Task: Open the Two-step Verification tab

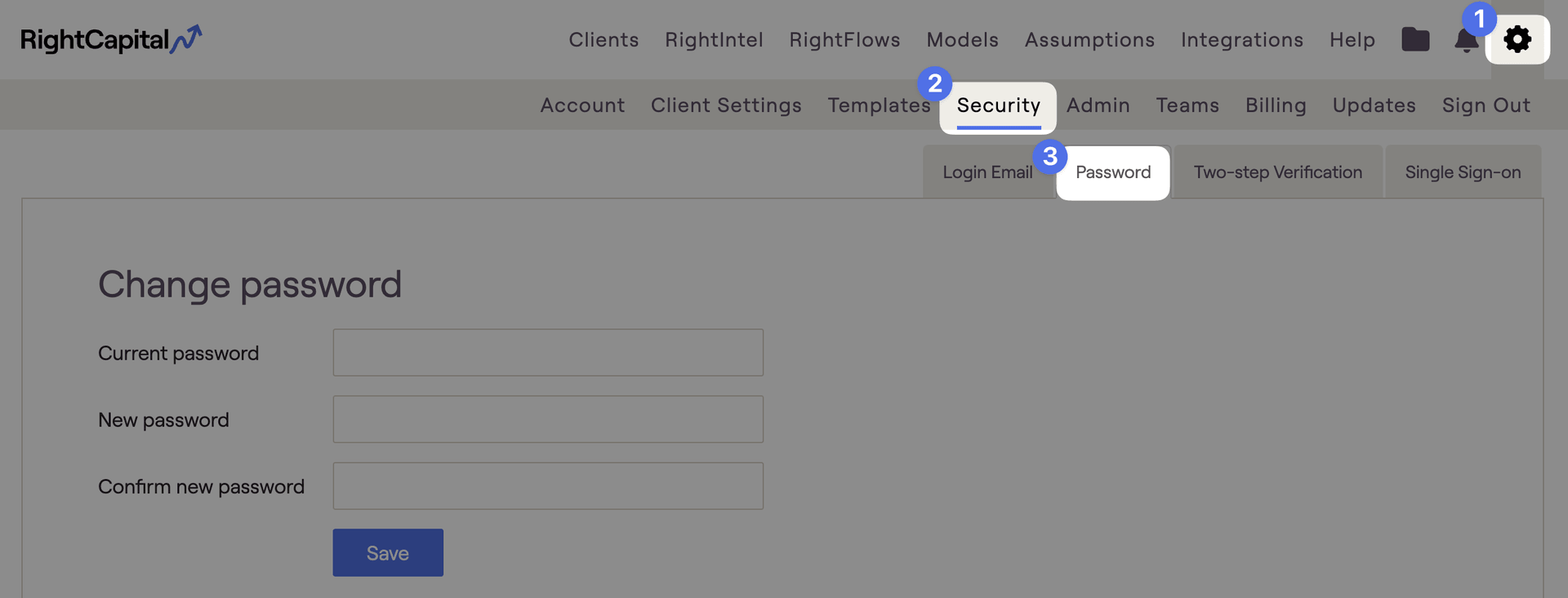Action: coord(1277,172)
